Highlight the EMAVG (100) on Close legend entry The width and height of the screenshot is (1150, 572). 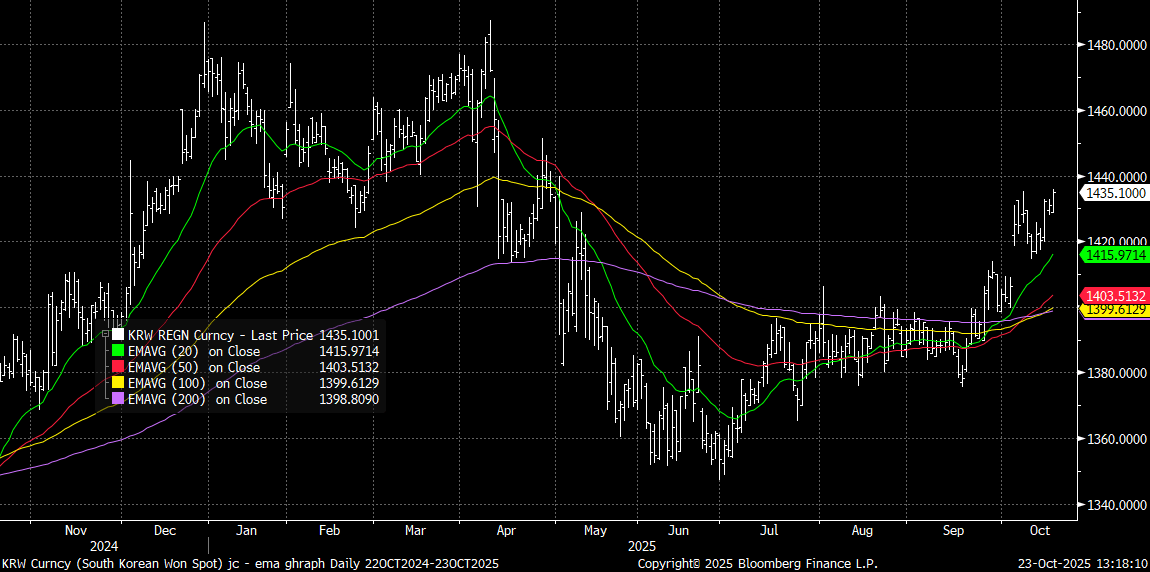coord(197,383)
